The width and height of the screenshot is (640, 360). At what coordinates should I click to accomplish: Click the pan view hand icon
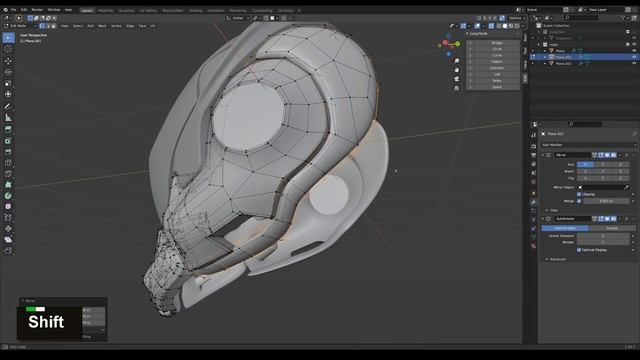457,70
